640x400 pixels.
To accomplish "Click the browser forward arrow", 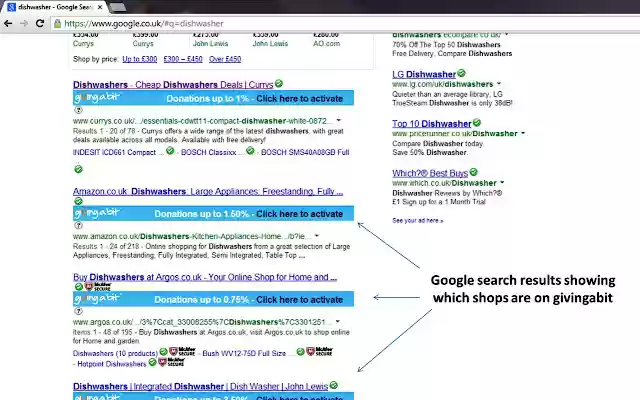I will [x=24, y=23].
